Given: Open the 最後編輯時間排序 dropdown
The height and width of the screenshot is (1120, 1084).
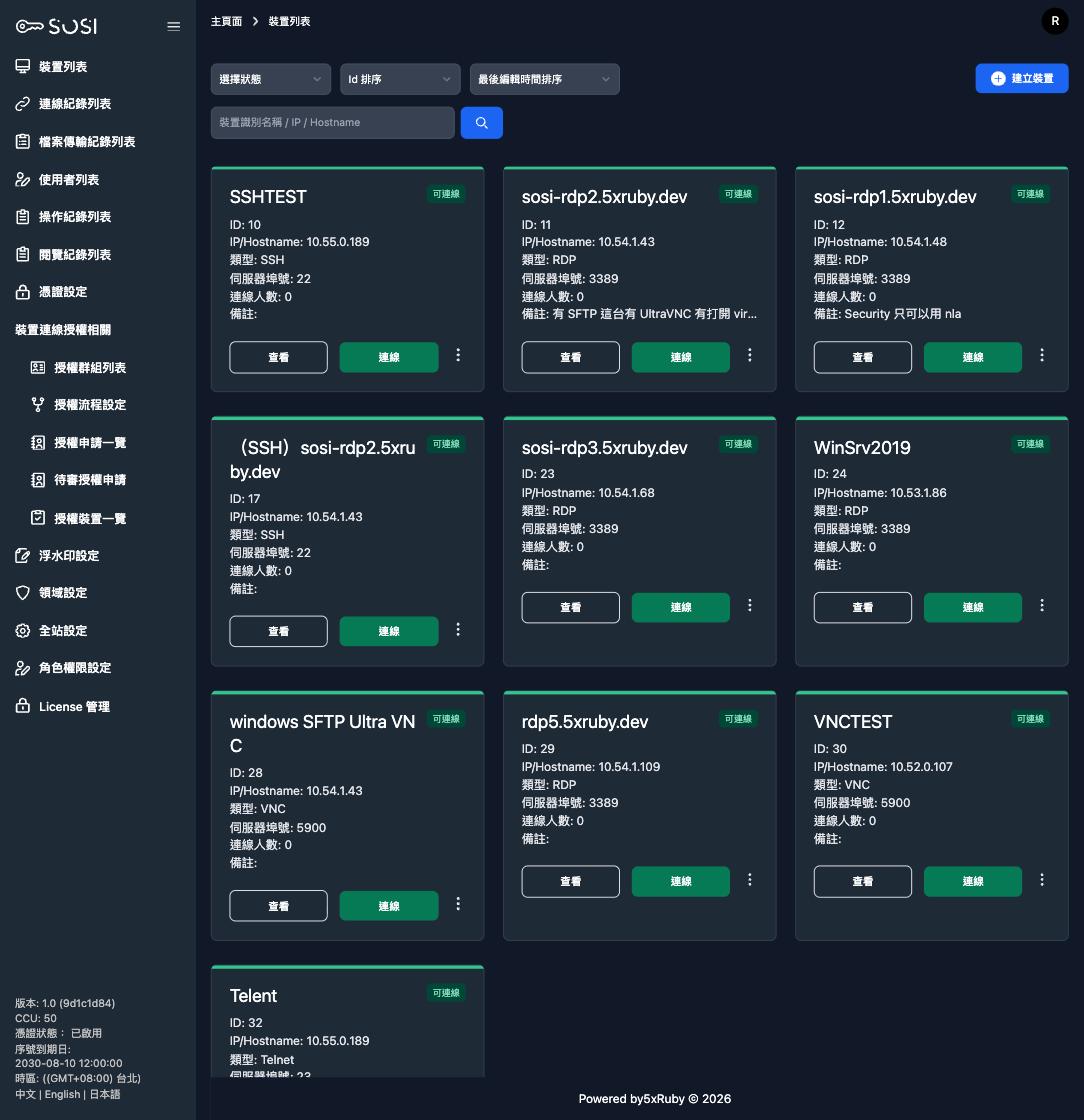Looking at the screenshot, I should tap(544, 79).
